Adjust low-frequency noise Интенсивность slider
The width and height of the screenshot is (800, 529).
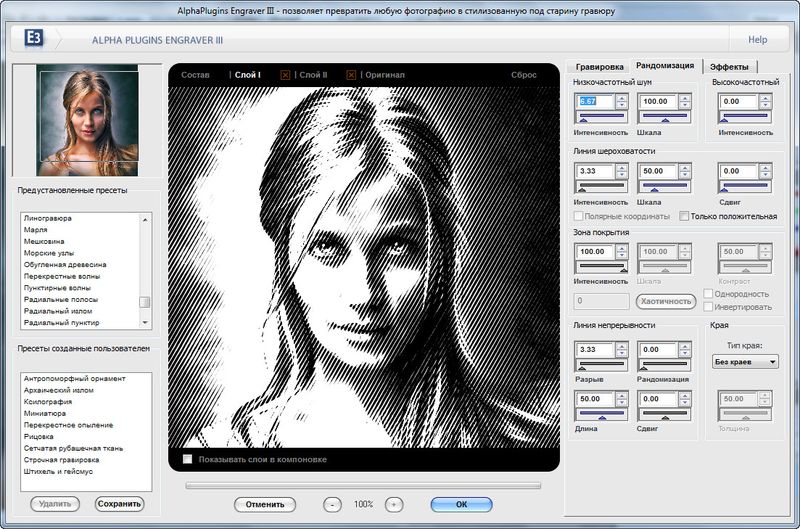601,117
